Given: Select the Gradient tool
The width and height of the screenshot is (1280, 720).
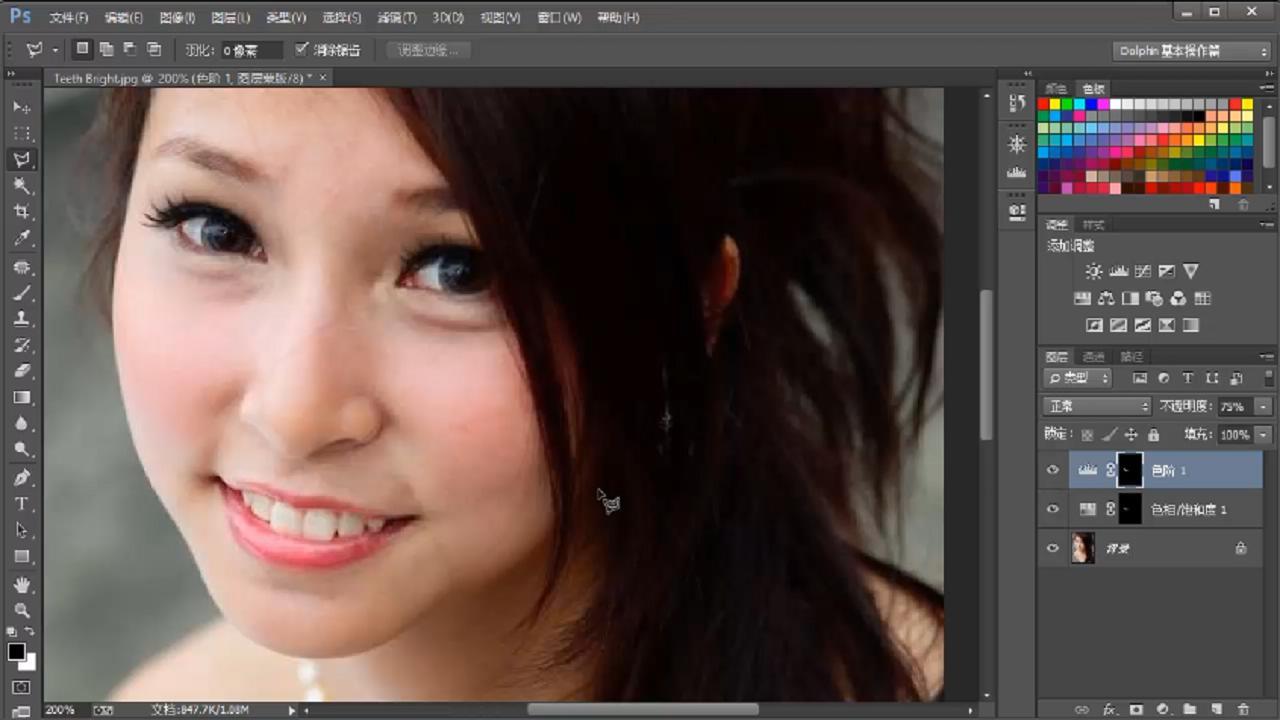Looking at the screenshot, I should [22, 397].
